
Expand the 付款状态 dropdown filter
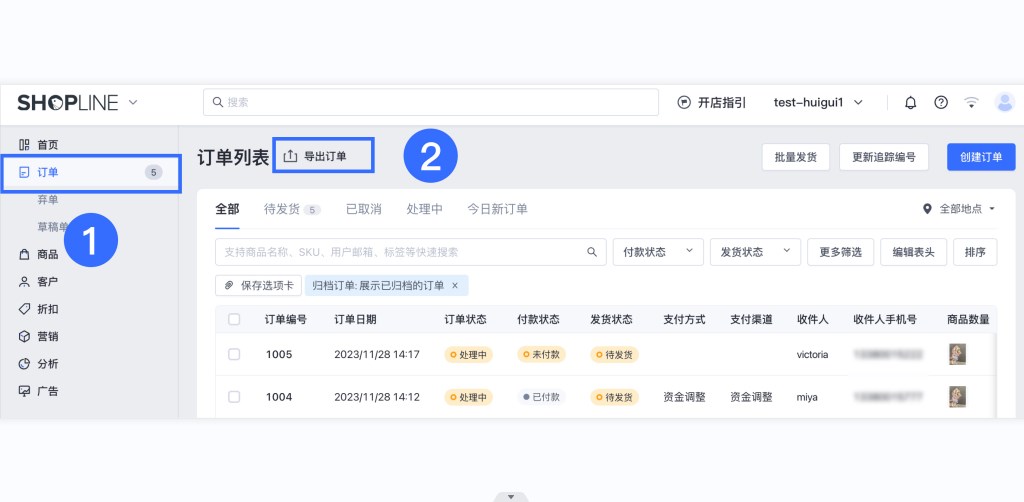655,252
